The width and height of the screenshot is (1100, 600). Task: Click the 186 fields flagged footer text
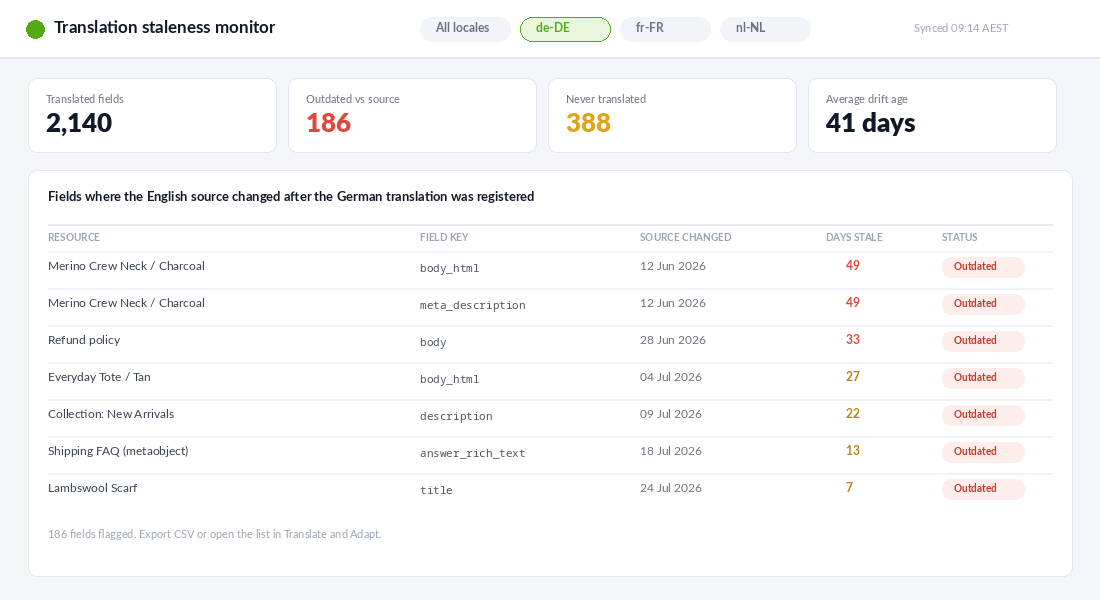(215, 534)
